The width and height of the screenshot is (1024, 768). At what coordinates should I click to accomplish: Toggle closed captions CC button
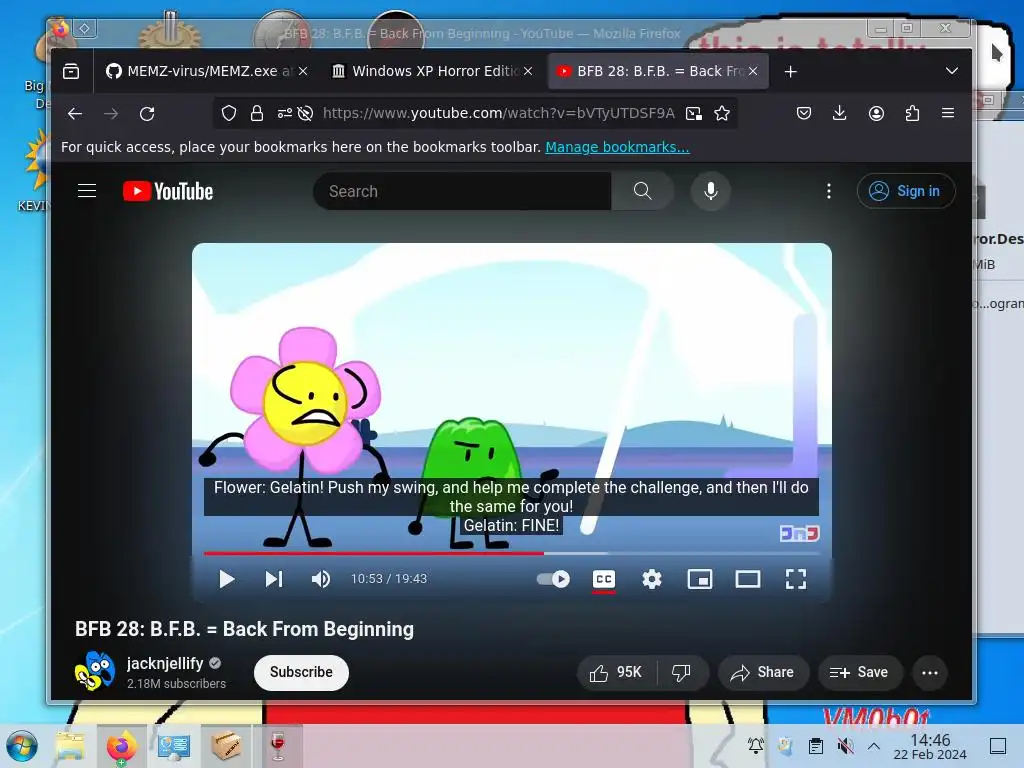604,579
